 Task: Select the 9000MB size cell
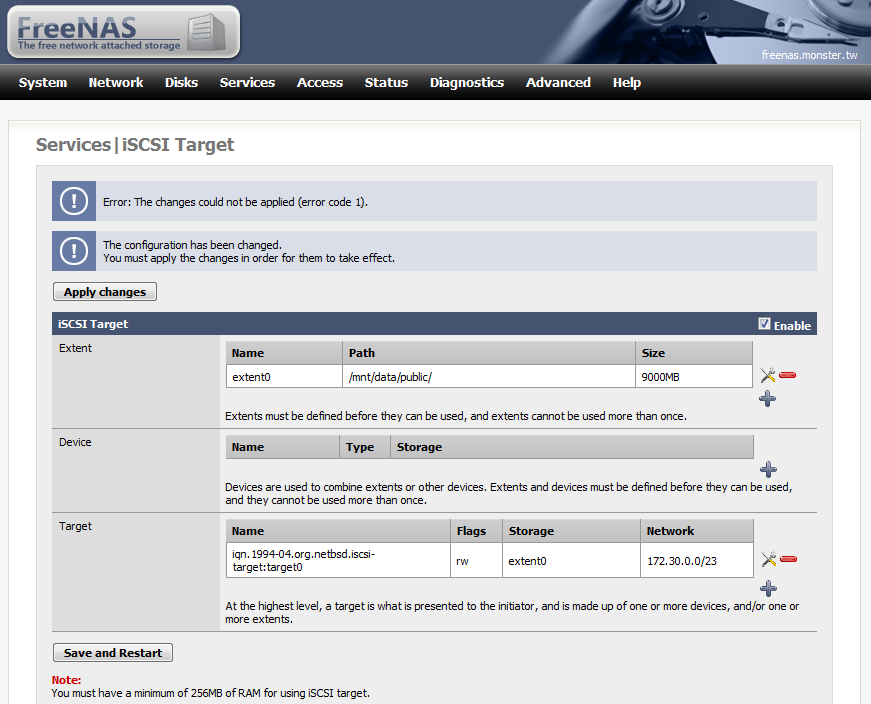[694, 377]
